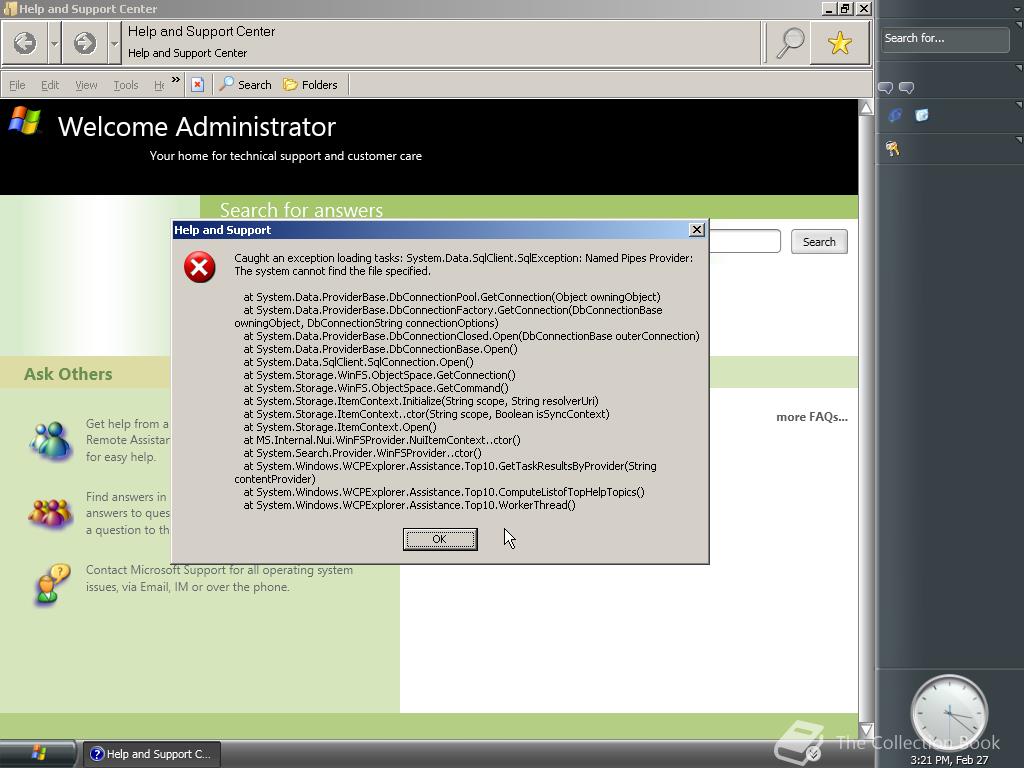The width and height of the screenshot is (1024, 768).
Task: Open the truncated Help menu
Action: coord(159,85)
